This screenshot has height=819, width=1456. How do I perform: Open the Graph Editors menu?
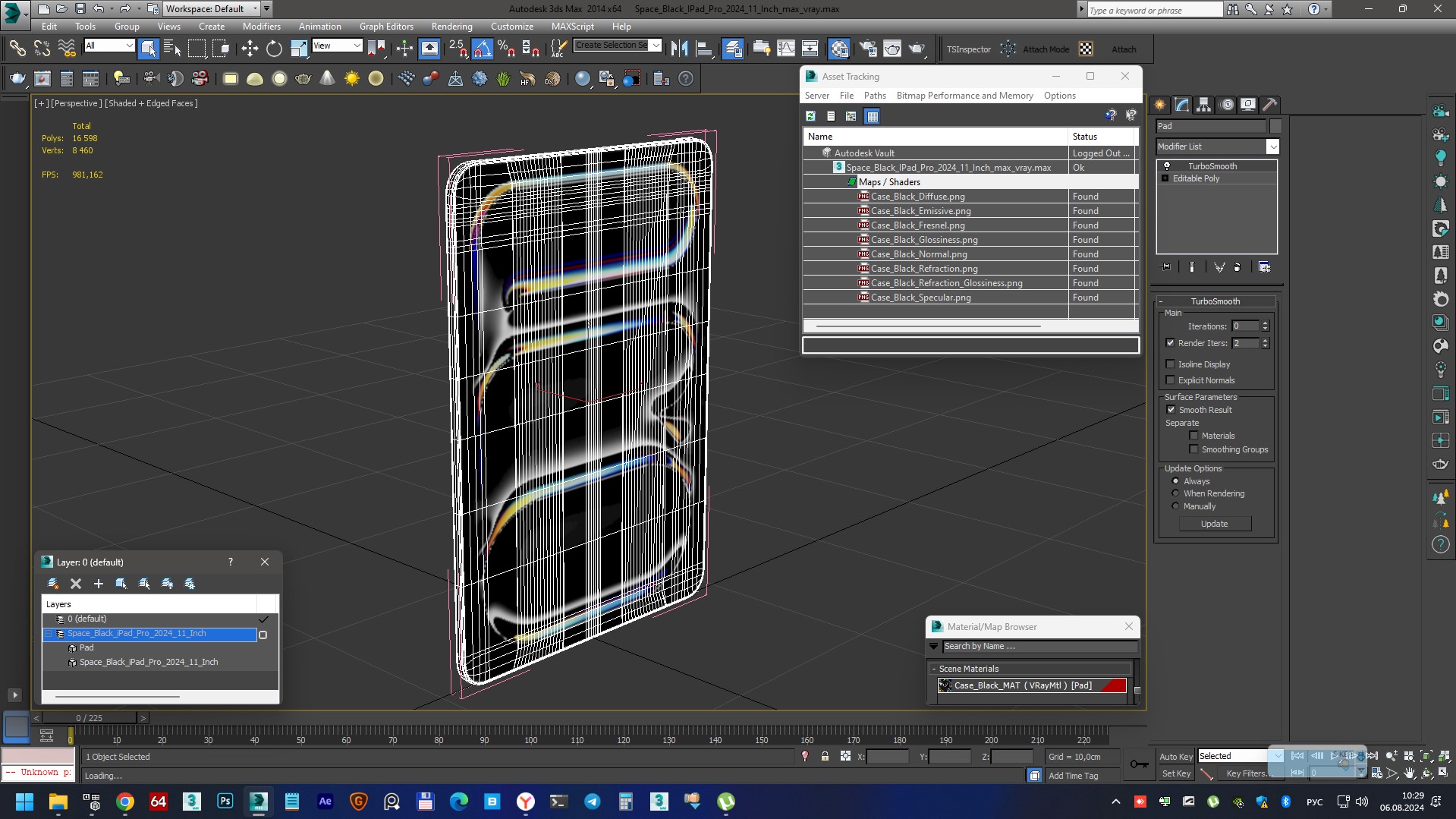coord(386,26)
